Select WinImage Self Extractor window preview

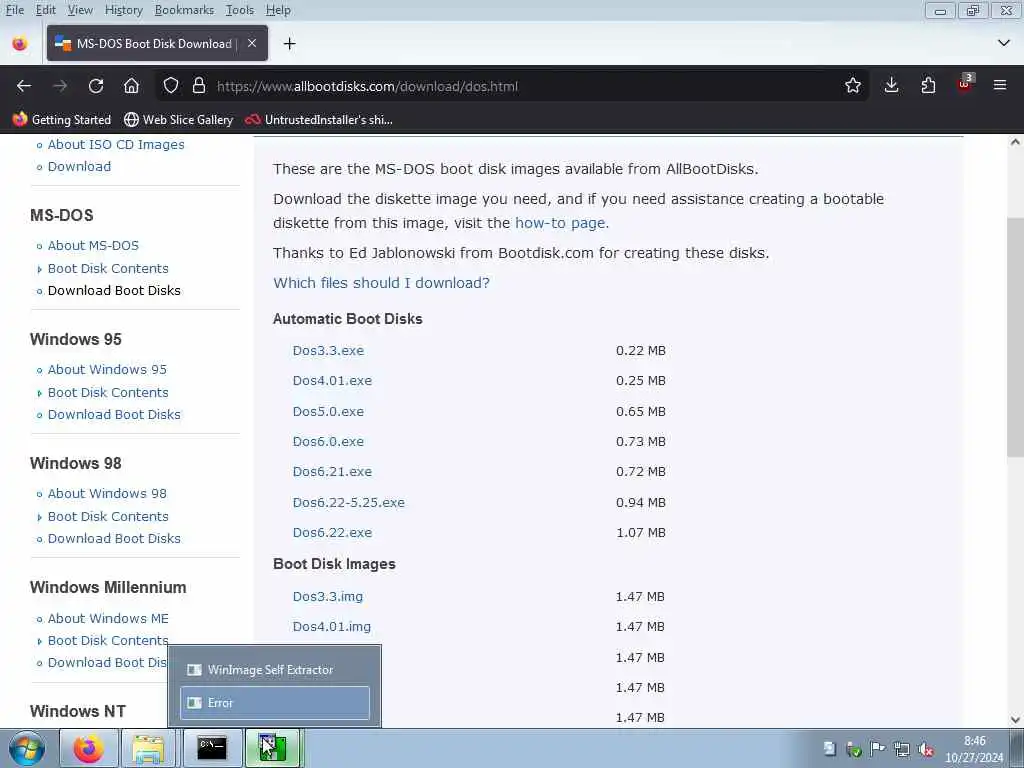pyautogui.click(x=275, y=670)
